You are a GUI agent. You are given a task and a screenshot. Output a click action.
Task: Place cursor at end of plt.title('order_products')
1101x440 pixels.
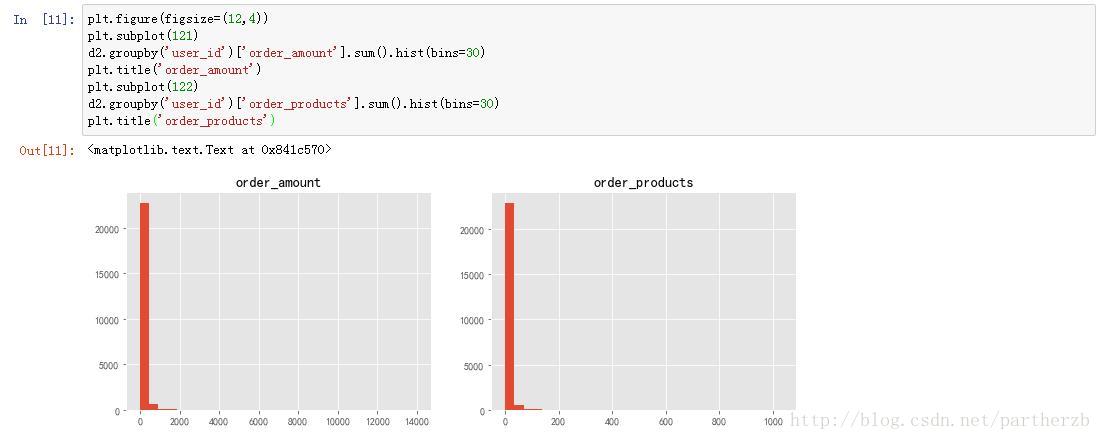pyautogui.click(x=276, y=121)
